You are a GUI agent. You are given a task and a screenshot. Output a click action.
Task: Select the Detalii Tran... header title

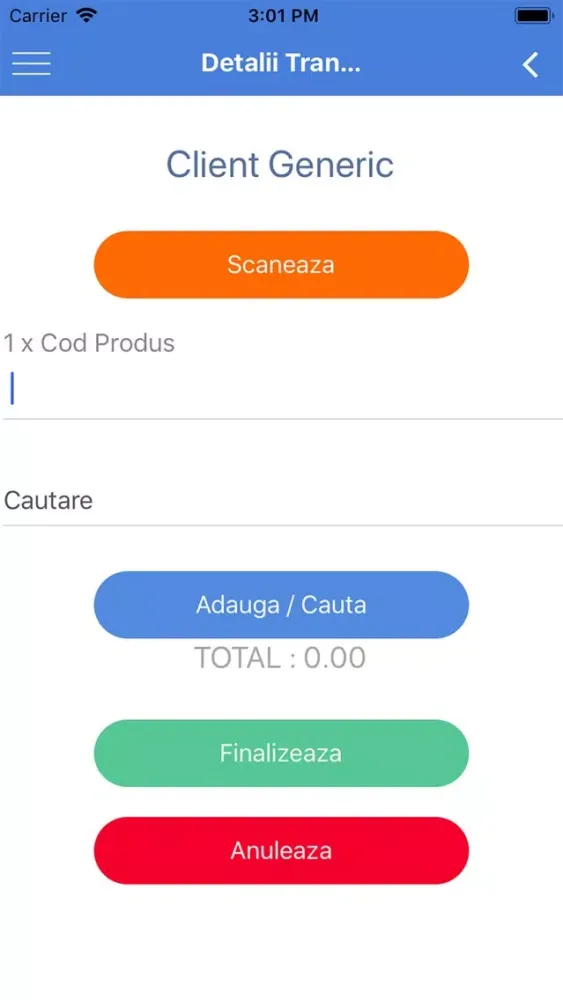281,63
